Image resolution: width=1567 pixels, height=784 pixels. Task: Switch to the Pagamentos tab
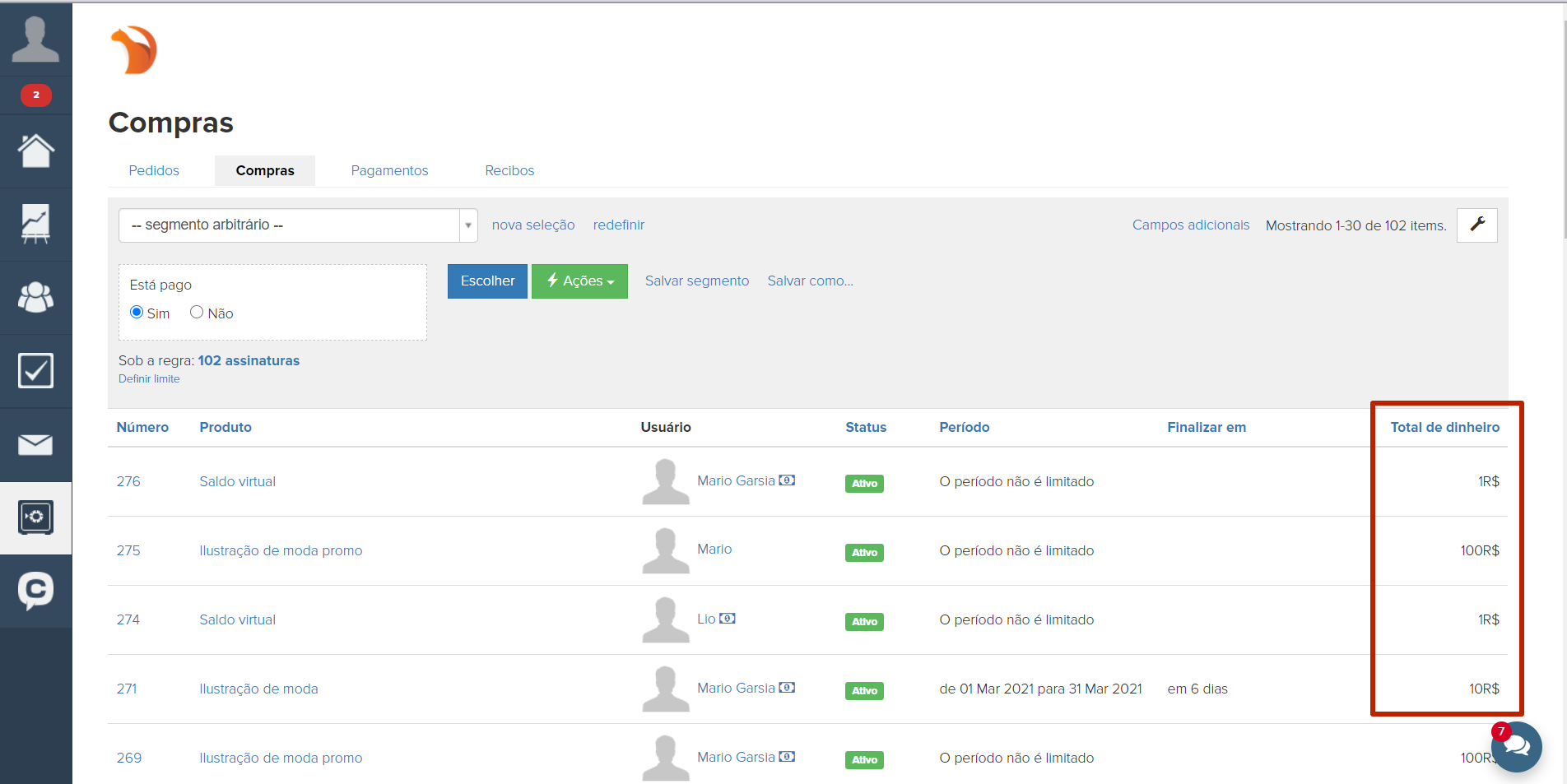[389, 170]
